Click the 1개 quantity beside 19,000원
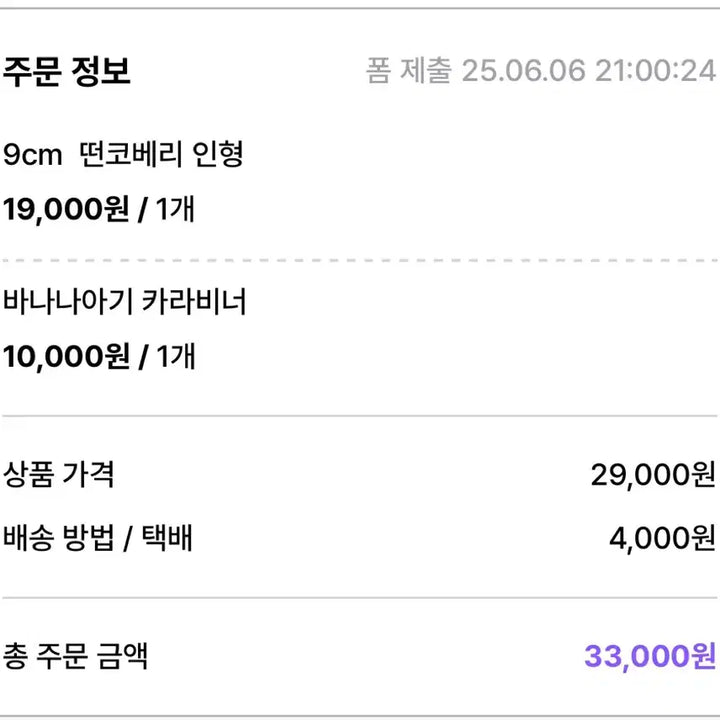Screen dimensions: 720x720 coord(175,210)
